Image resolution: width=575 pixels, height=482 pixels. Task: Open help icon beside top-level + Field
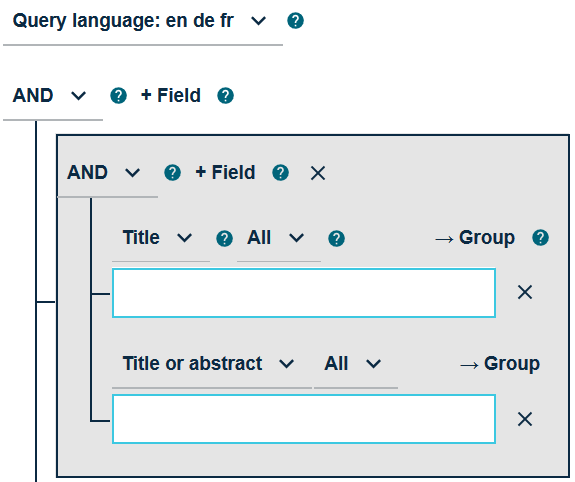coord(226,96)
